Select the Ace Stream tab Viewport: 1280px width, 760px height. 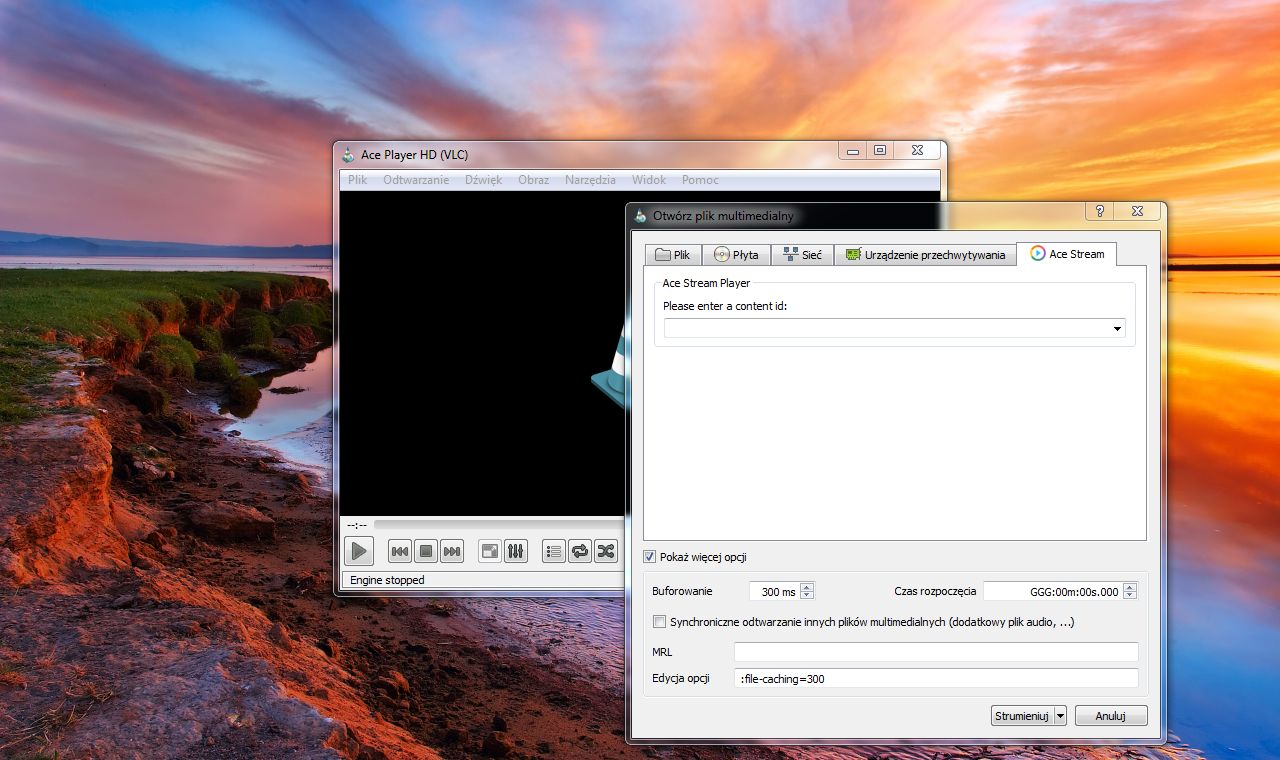[x=1067, y=254]
